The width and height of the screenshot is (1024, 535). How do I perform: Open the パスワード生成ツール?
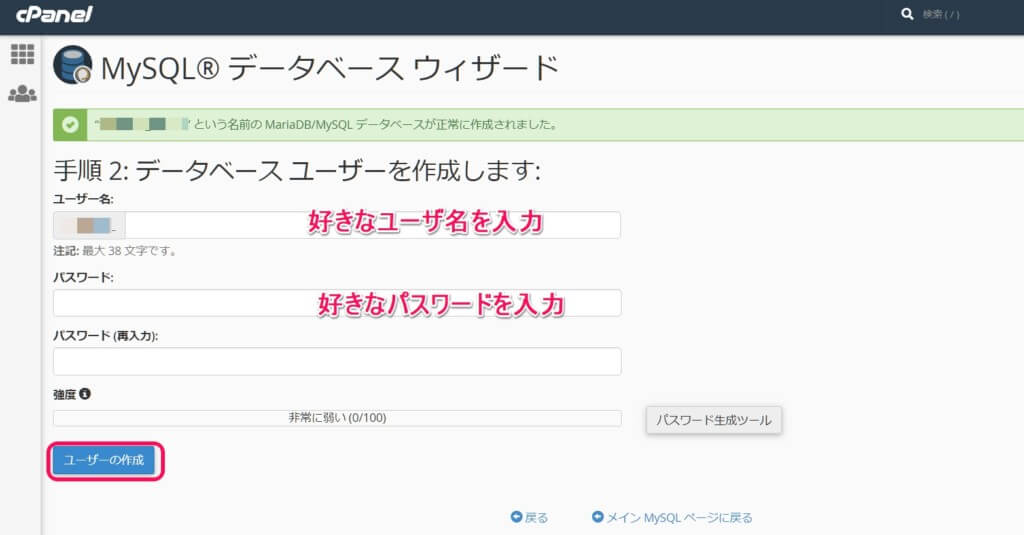[x=713, y=420]
